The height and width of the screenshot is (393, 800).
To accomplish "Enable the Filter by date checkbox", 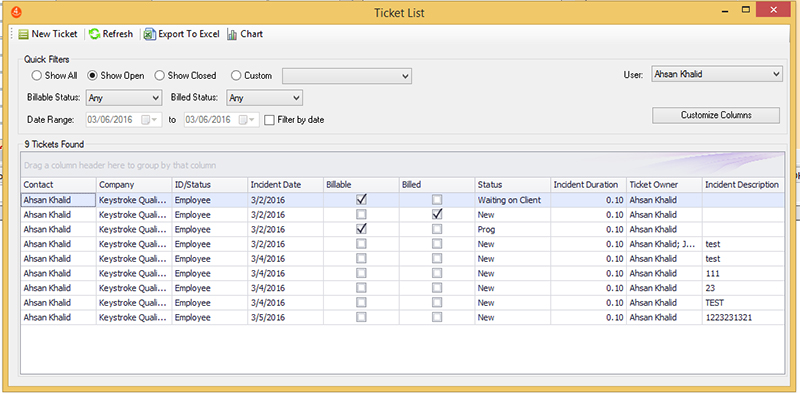I will point(269,120).
